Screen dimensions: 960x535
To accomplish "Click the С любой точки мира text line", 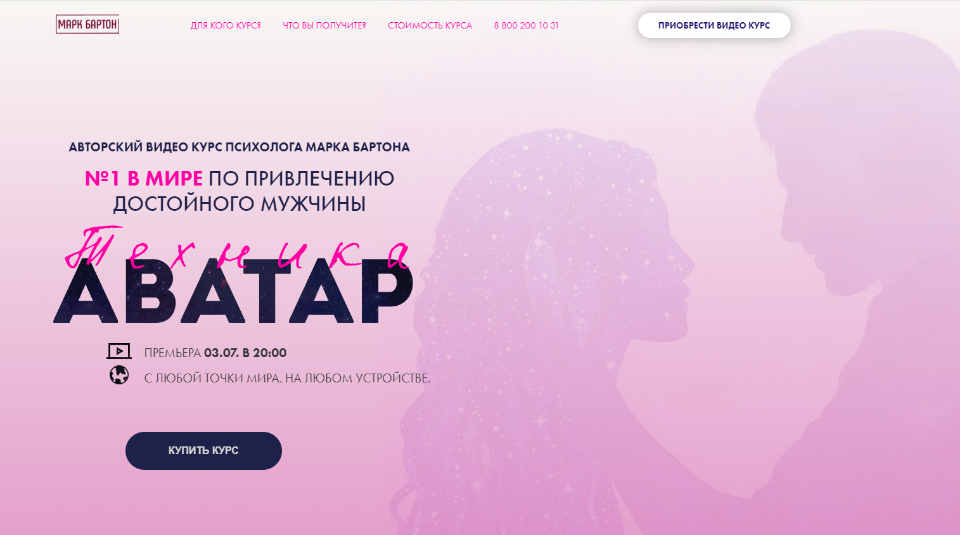I will pyautogui.click(x=287, y=378).
